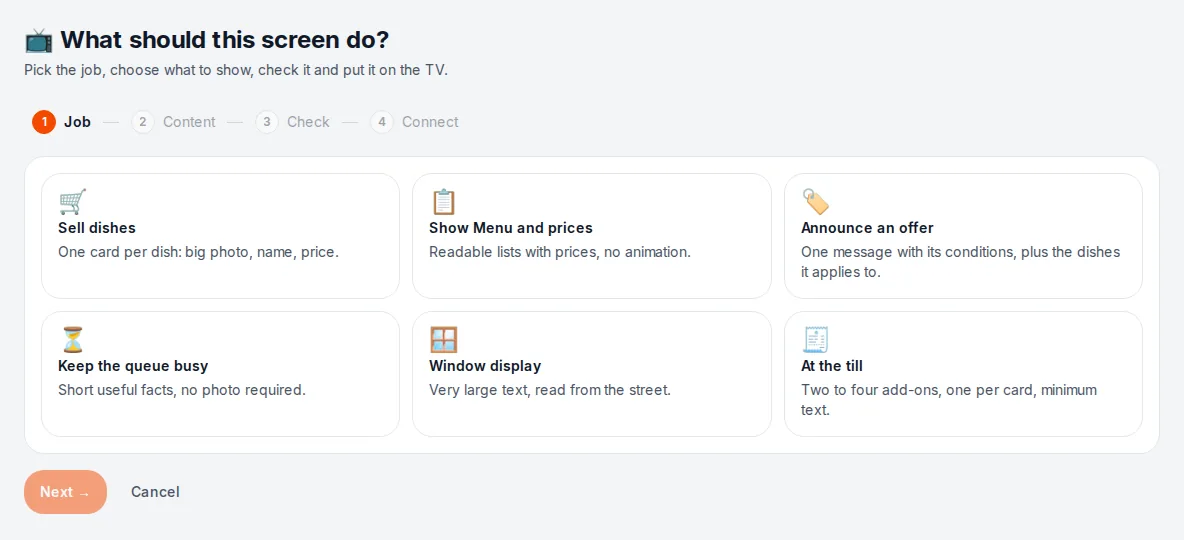The image size is (1184, 540).
Task: Pick the Announce an offer card
Action: 964,236
